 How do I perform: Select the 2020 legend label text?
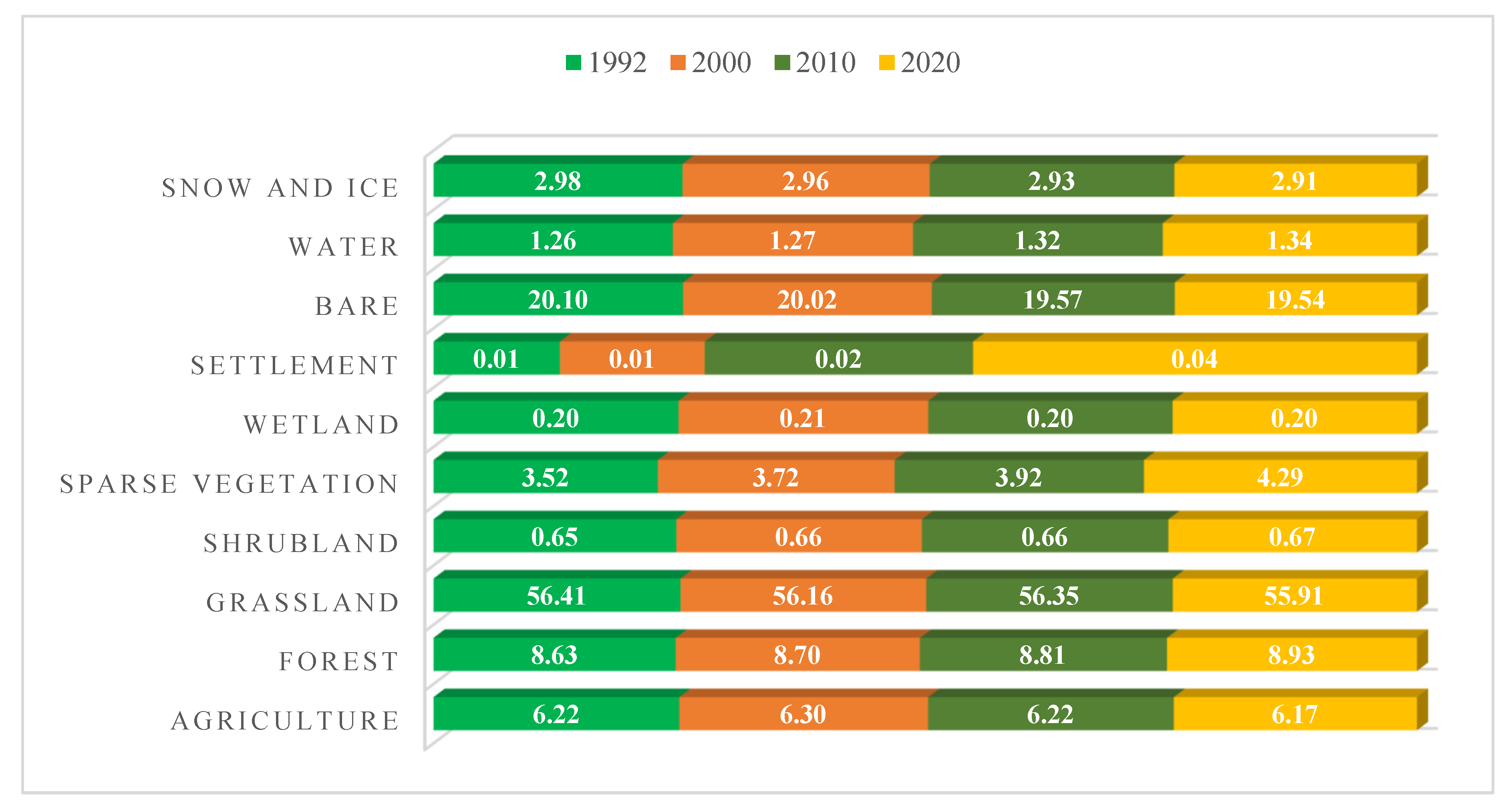click(x=930, y=62)
